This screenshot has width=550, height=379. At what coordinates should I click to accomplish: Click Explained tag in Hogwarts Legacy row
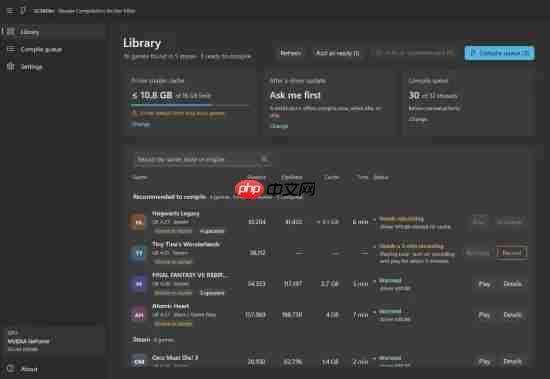point(212,231)
